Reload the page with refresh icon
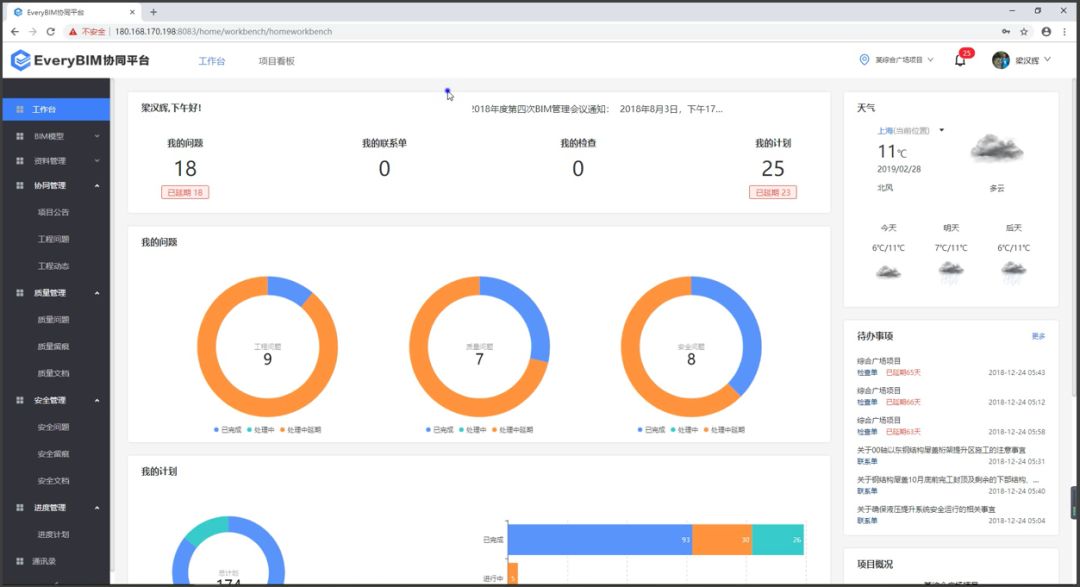The height and width of the screenshot is (587, 1080). [x=50, y=32]
